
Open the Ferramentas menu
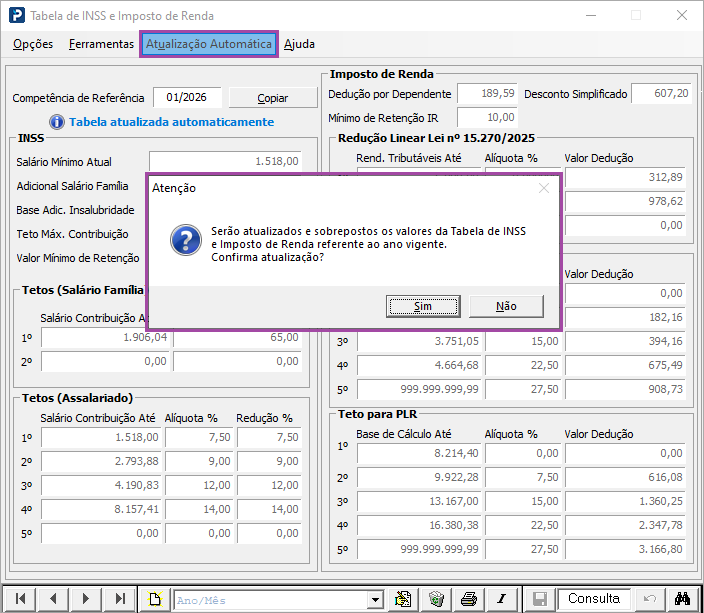101,44
